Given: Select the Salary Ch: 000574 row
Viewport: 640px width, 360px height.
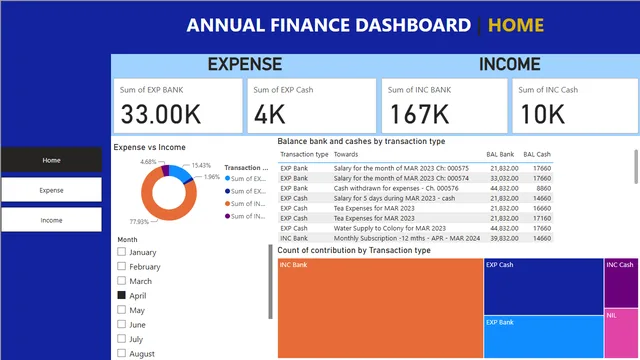Looking at the screenshot, I should pos(416,178).
